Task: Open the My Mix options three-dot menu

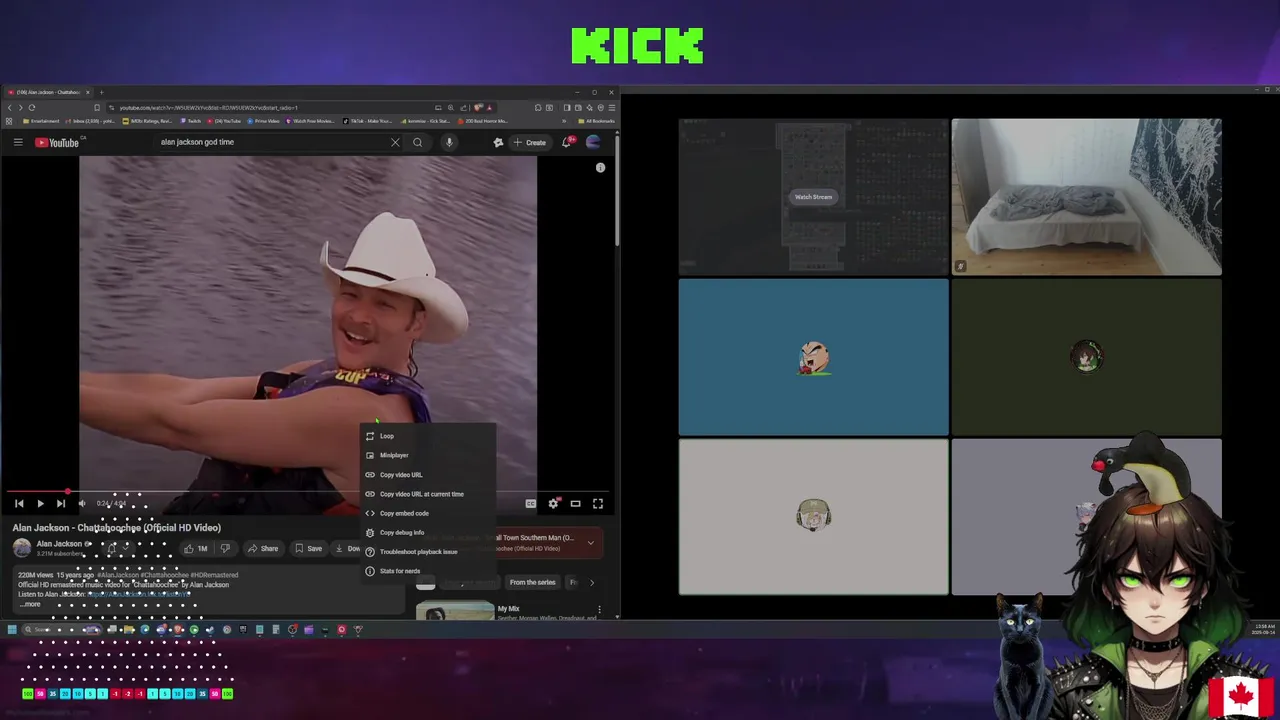Action: [x=599, y=609]
